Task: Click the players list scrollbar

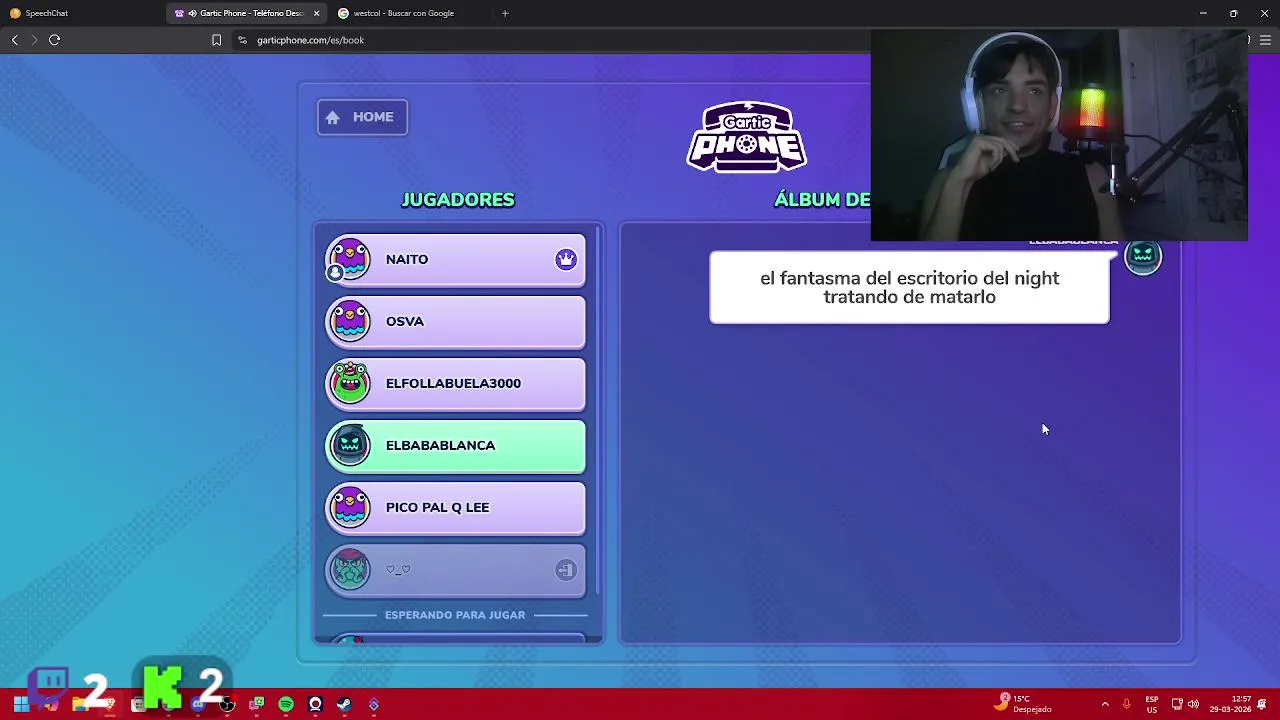Action: pyautogui.click(x=598, y=410)
